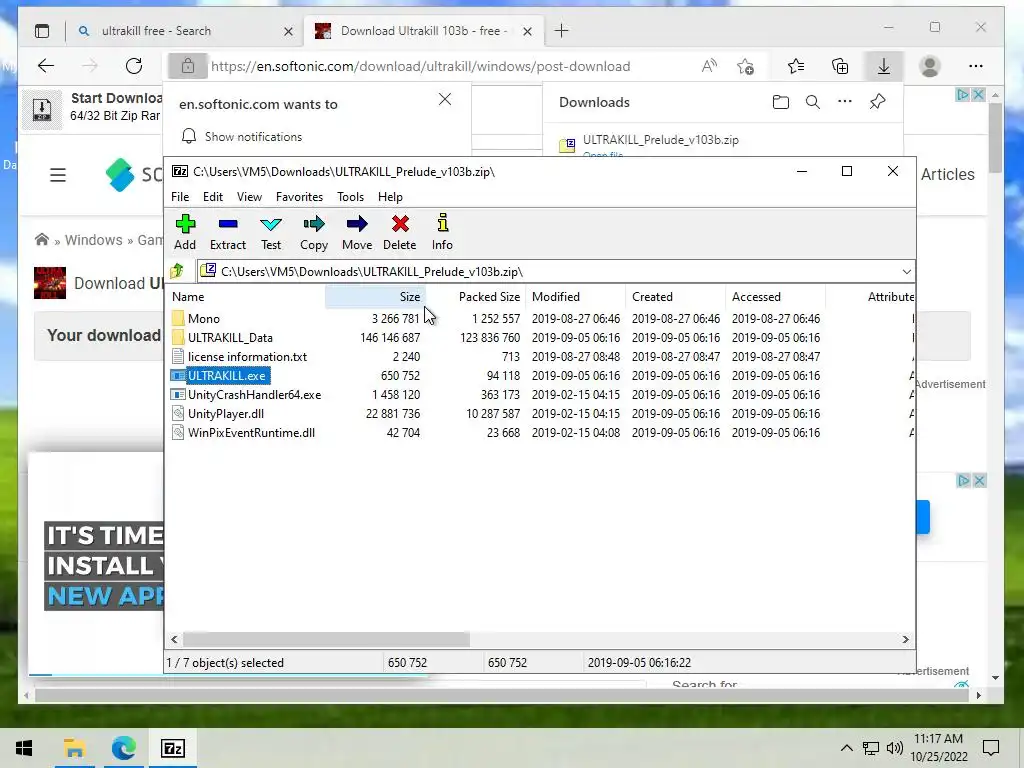Image resolution: width=1024 pixels, height=768 pixels.
Task: Select the UnityPlayer.dll file
Action: coord(226,413)
